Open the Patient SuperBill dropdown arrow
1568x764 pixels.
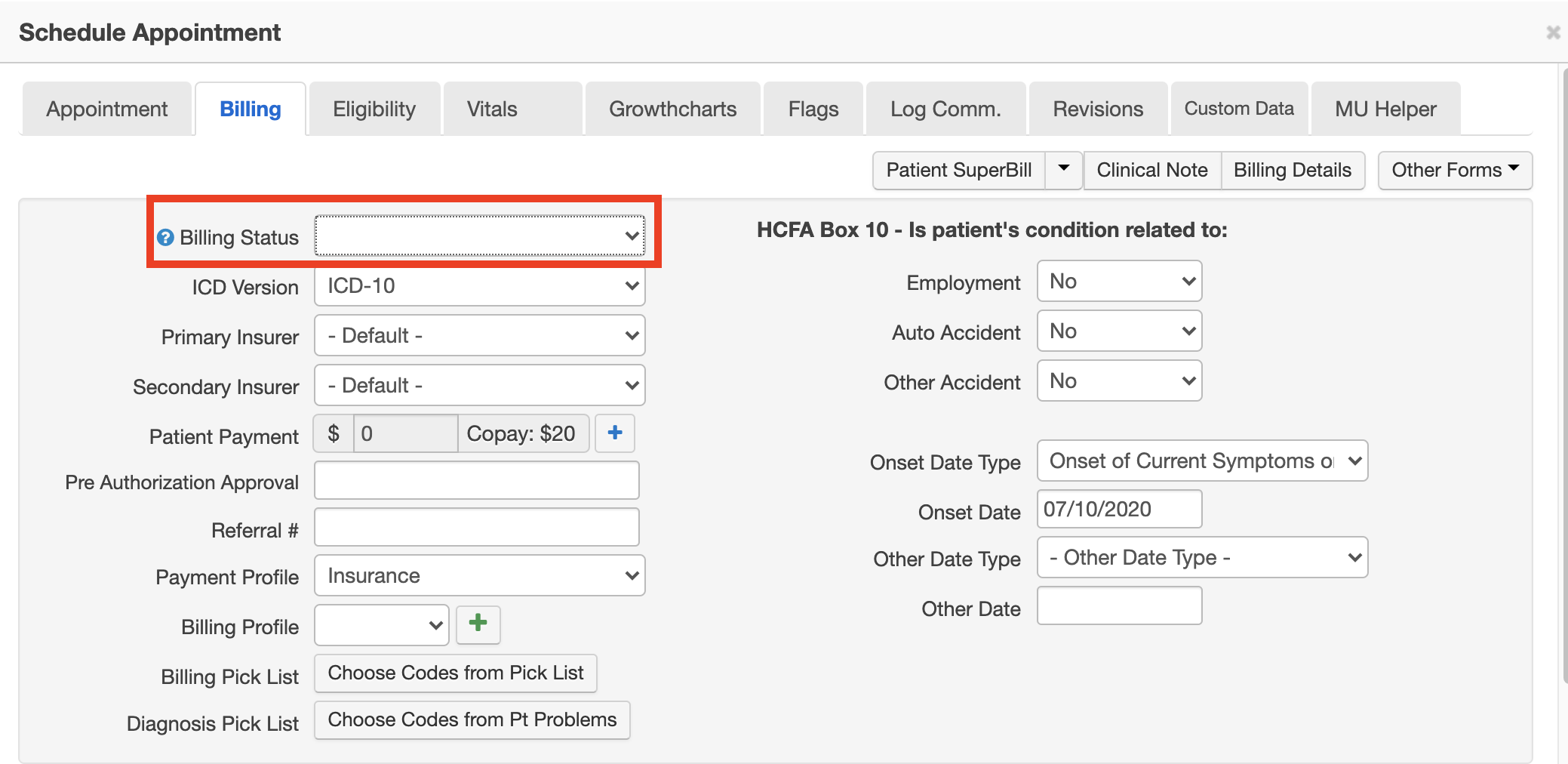click(1064, 169)
